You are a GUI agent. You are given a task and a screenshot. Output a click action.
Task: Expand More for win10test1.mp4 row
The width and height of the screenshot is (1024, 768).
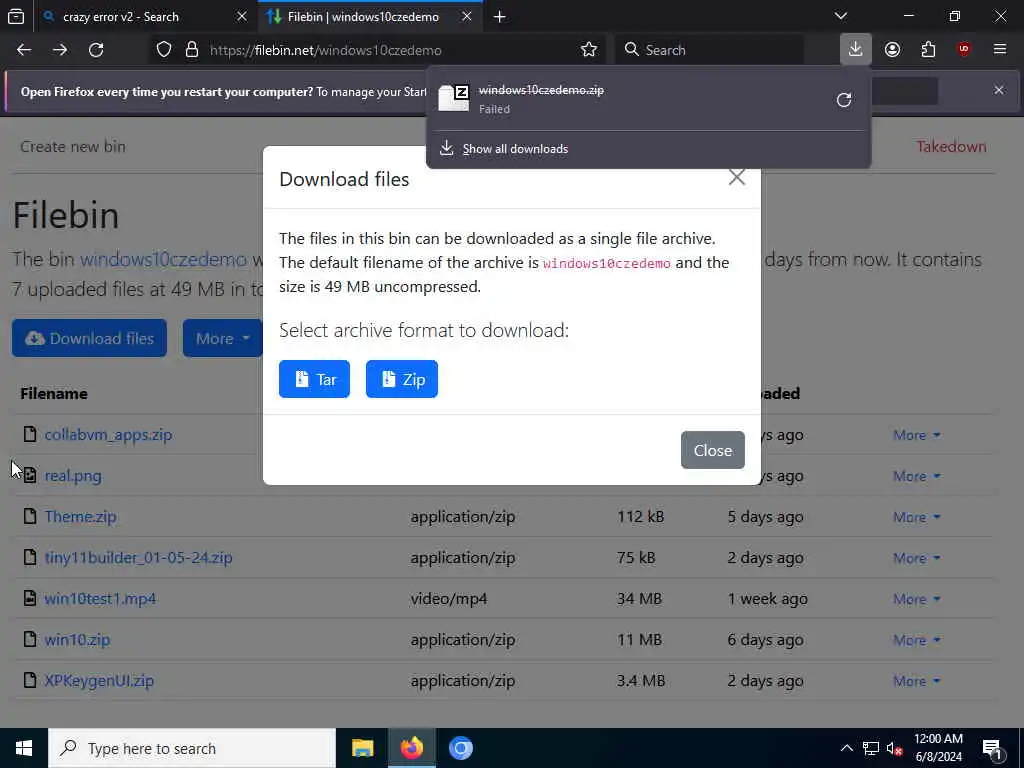(x=916, y=599)
